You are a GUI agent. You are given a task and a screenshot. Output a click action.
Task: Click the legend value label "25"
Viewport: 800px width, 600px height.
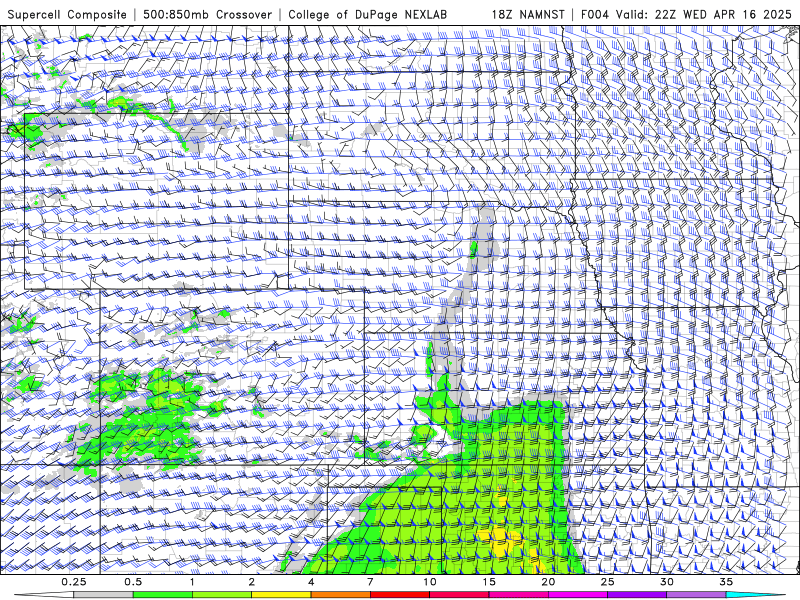click(x=607, y=582)
